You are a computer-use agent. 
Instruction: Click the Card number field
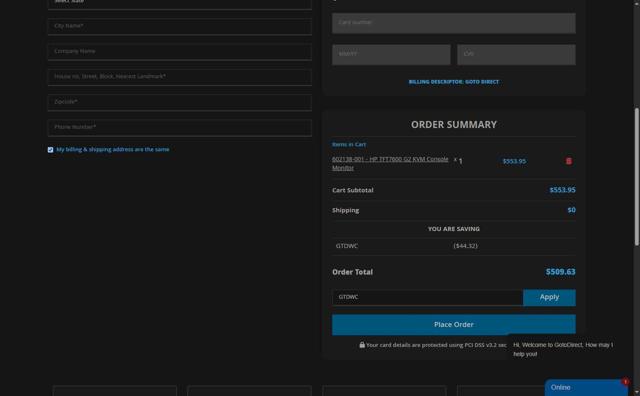click(454, 23)
